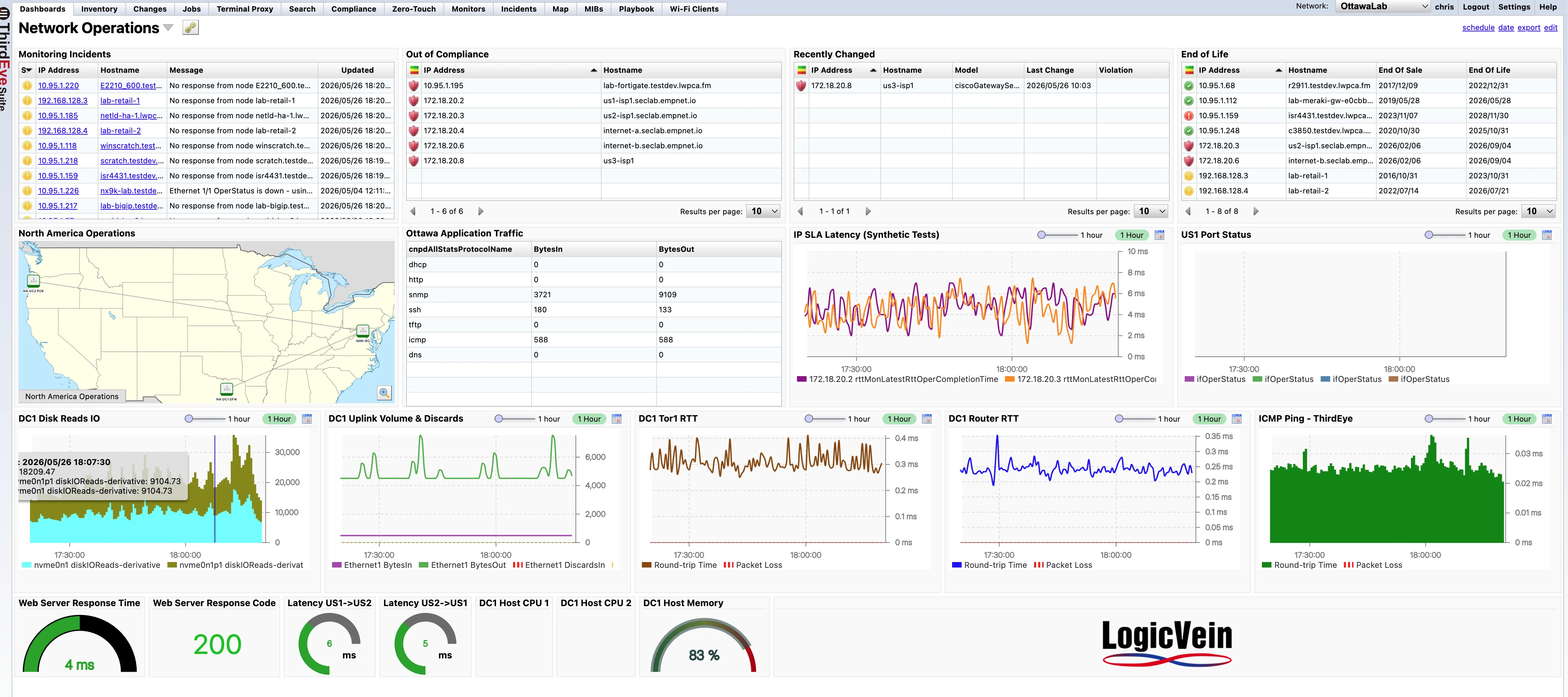
Task: Click shield icon for 10.95.1.195 compliance row
Action: [x=414, y=86]
